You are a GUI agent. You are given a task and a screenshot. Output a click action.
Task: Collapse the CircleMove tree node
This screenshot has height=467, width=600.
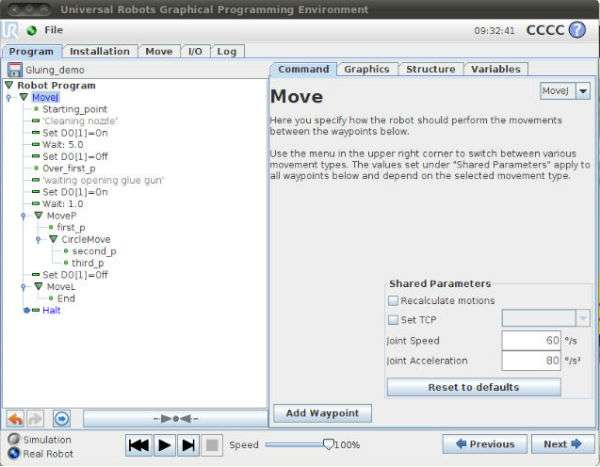coord(53,239)
